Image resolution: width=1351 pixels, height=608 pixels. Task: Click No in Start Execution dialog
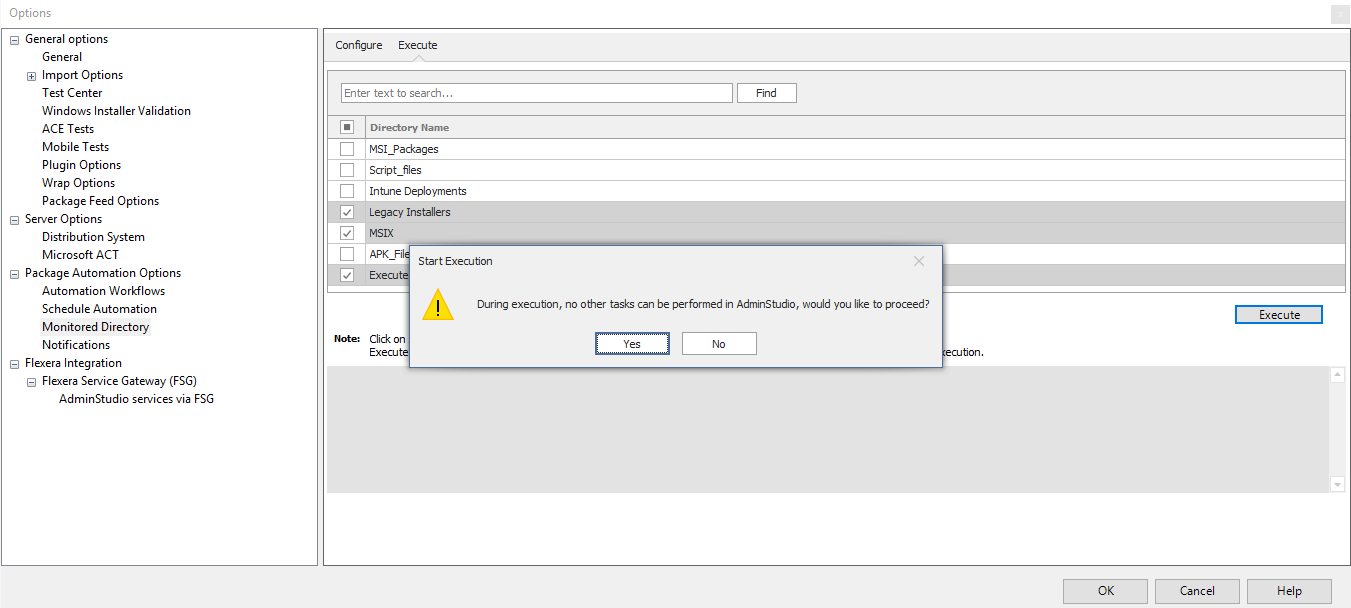(x=718, y=344)
